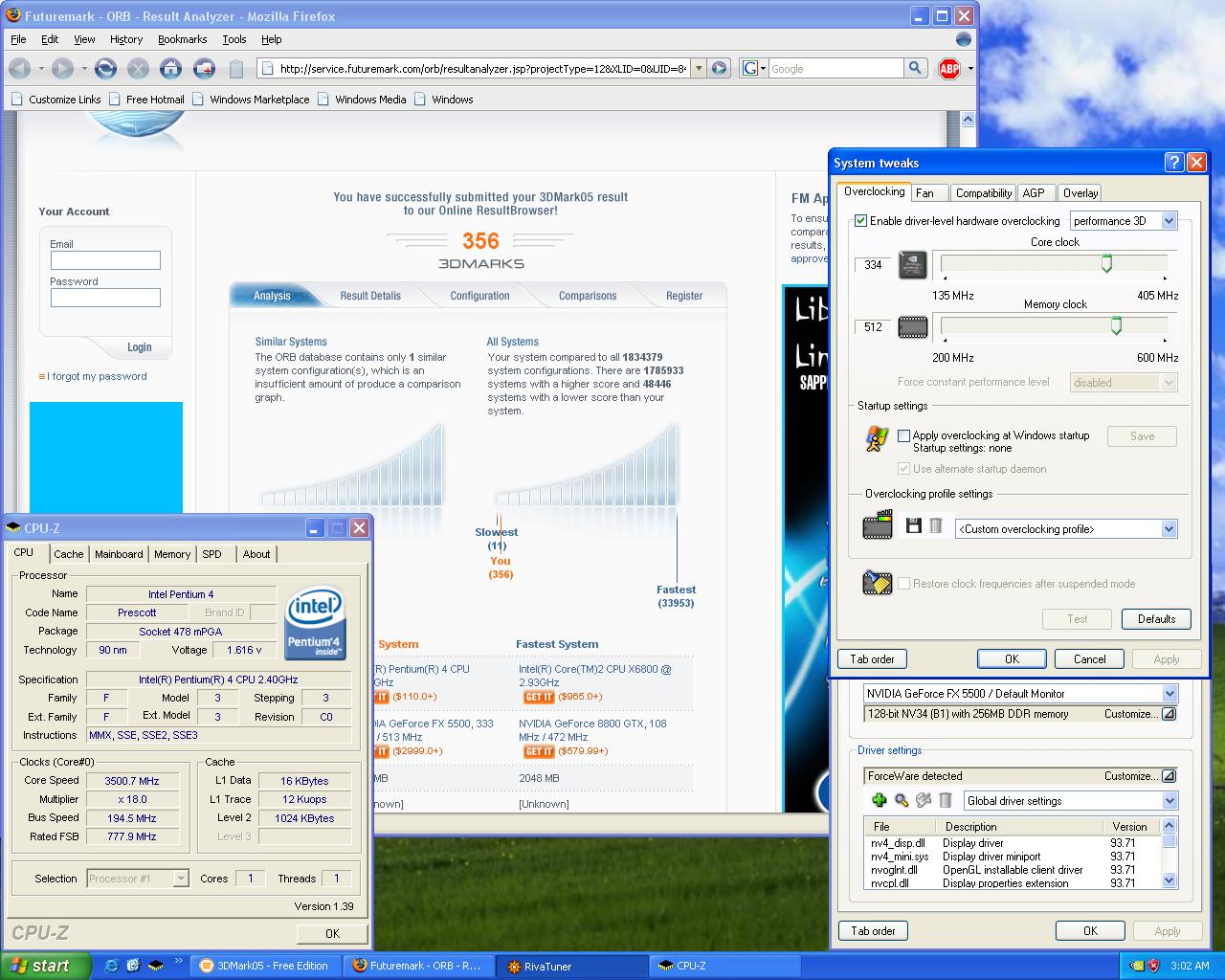
Task: Open the AGP tab in System tweaks
Action: pos(1034,193)
